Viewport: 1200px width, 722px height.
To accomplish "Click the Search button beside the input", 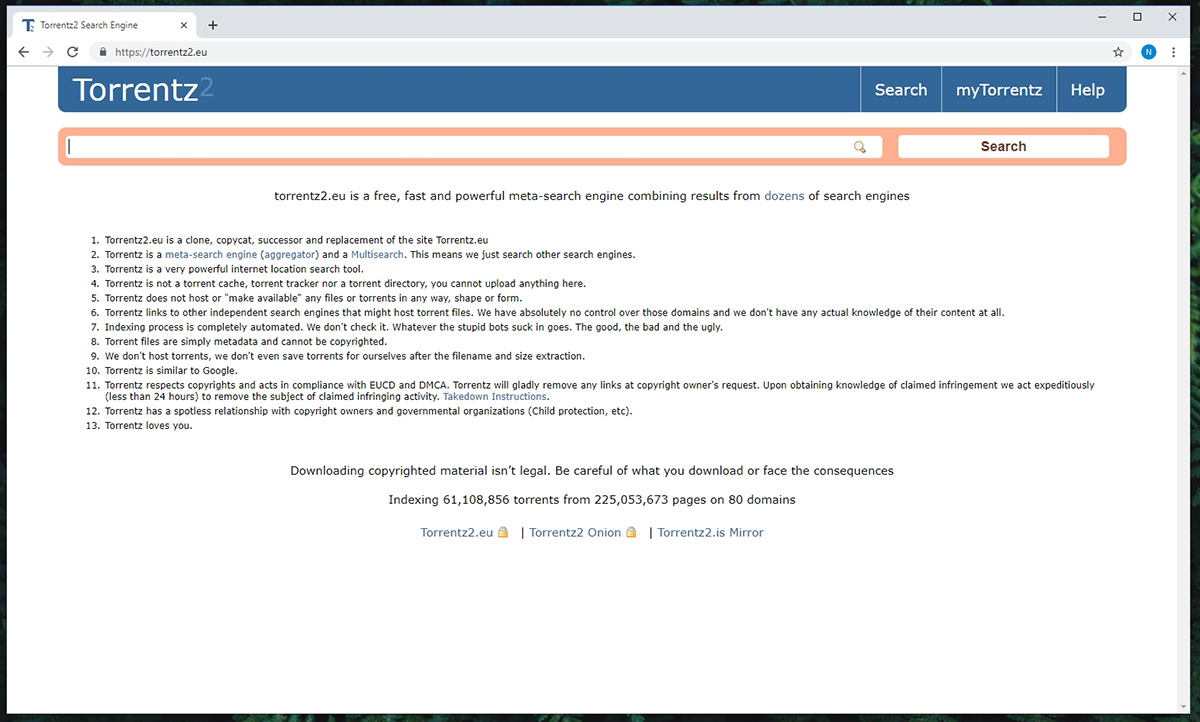I will point(1003,147).
